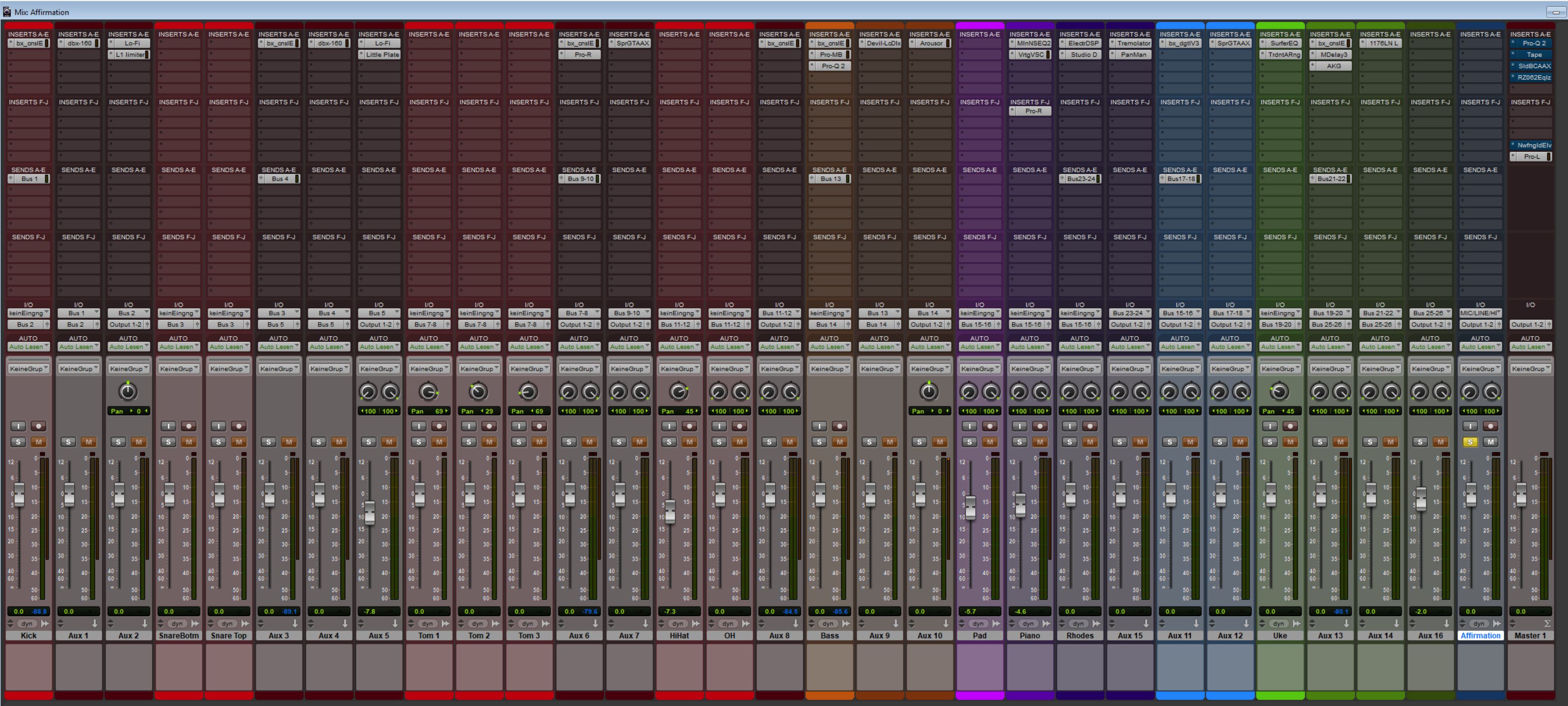Open automation mode dropdown on Pad track
1568x706 pixels.
[x=979, y=347]
